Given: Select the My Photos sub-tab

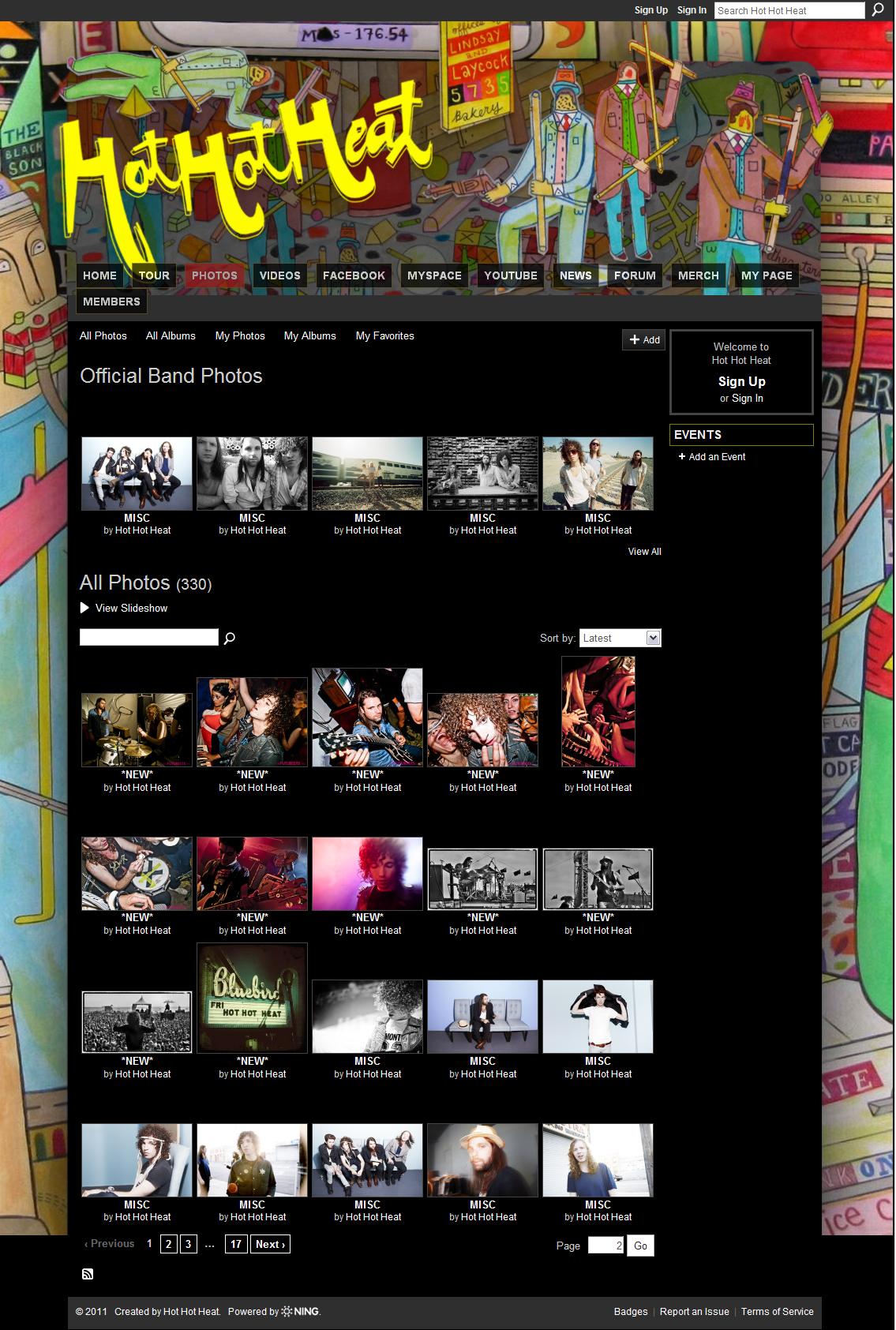Looking at the screenshot, I should click(x=240, y=335).
